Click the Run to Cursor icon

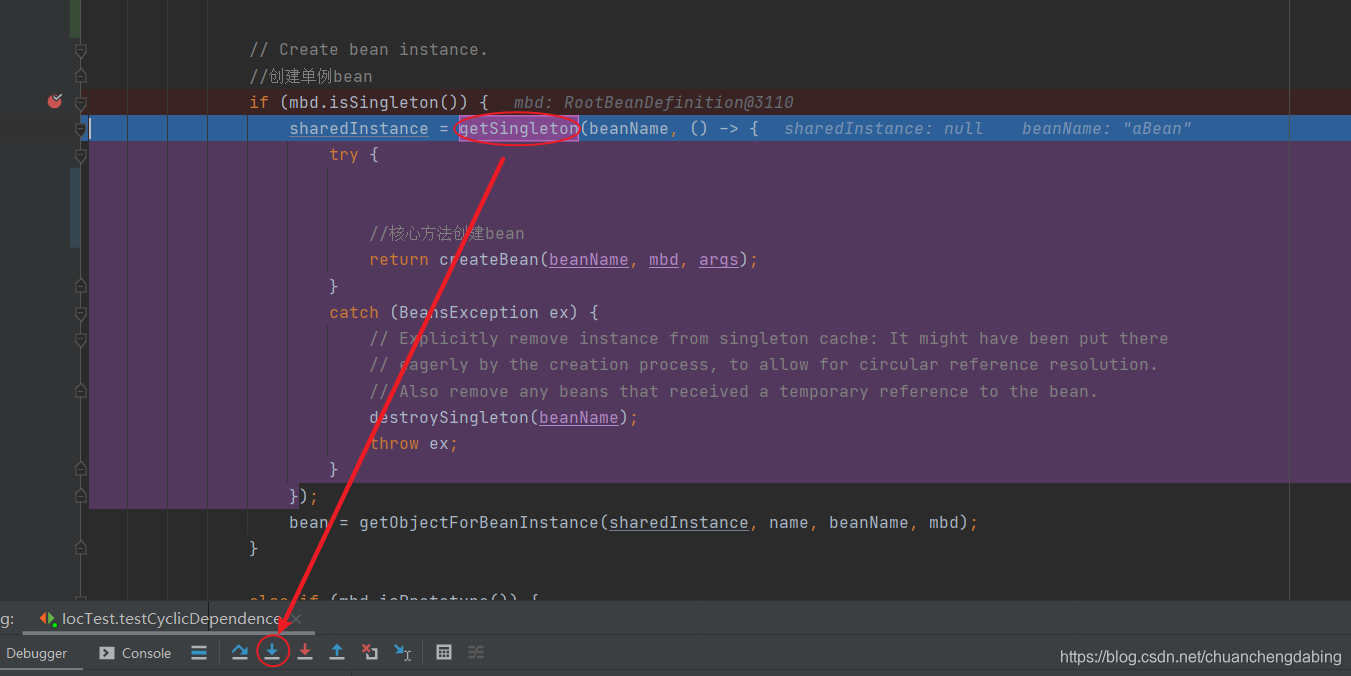(402, 652)
